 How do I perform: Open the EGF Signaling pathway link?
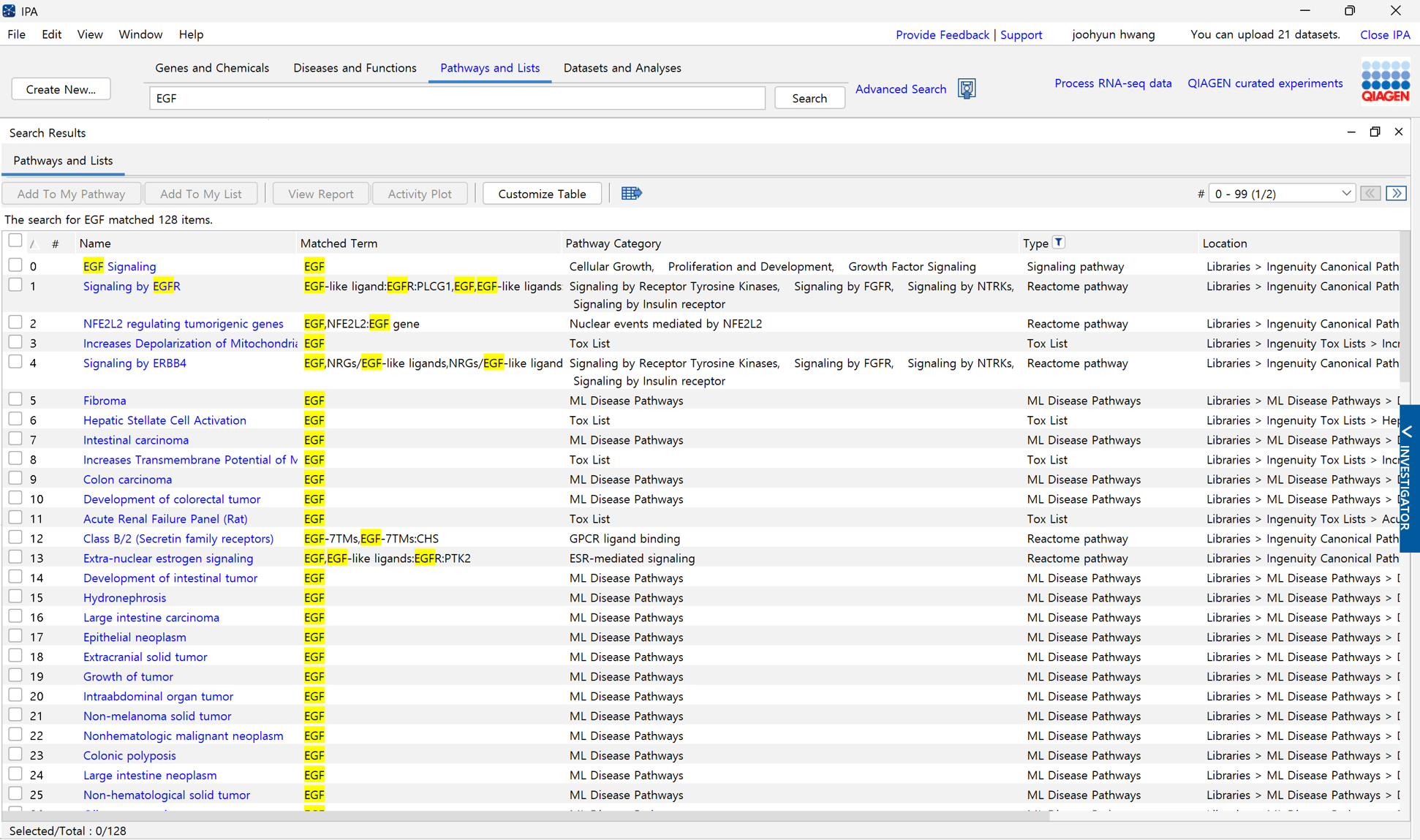(x=120, y=267)
